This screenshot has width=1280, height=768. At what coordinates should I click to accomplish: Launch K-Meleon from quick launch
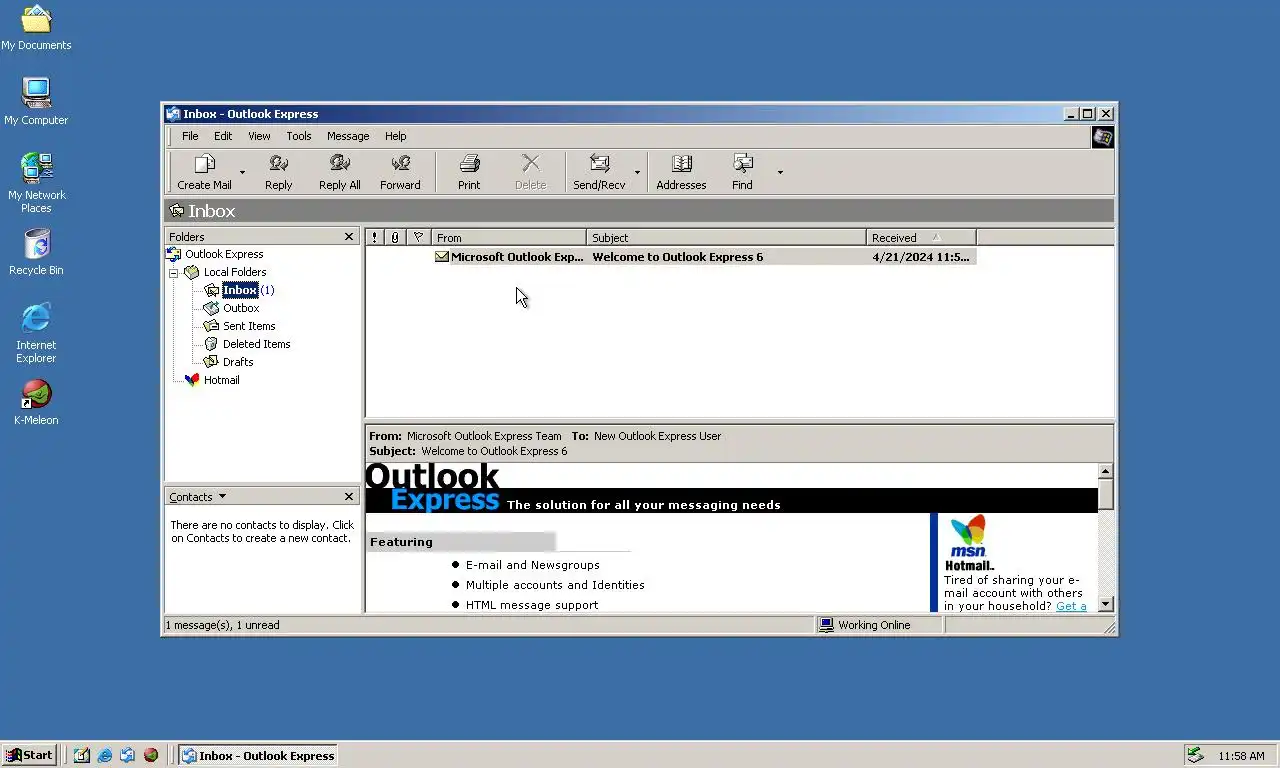[151, 755]
